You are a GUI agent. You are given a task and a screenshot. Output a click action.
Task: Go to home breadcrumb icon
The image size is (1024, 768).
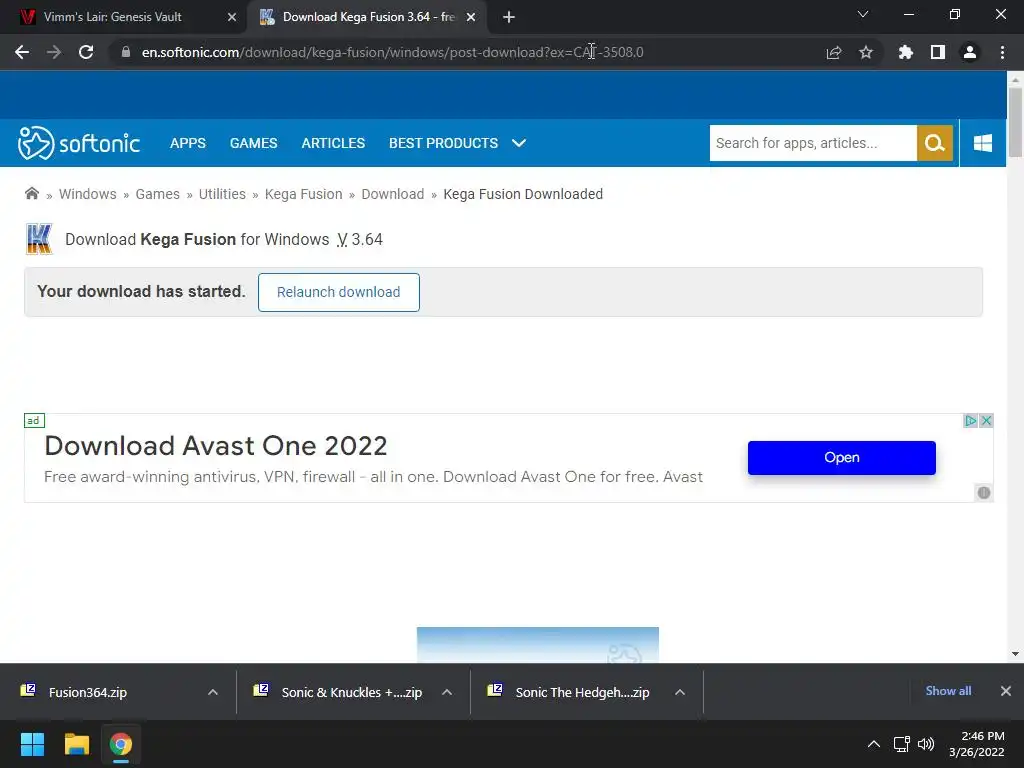(31, 193)
